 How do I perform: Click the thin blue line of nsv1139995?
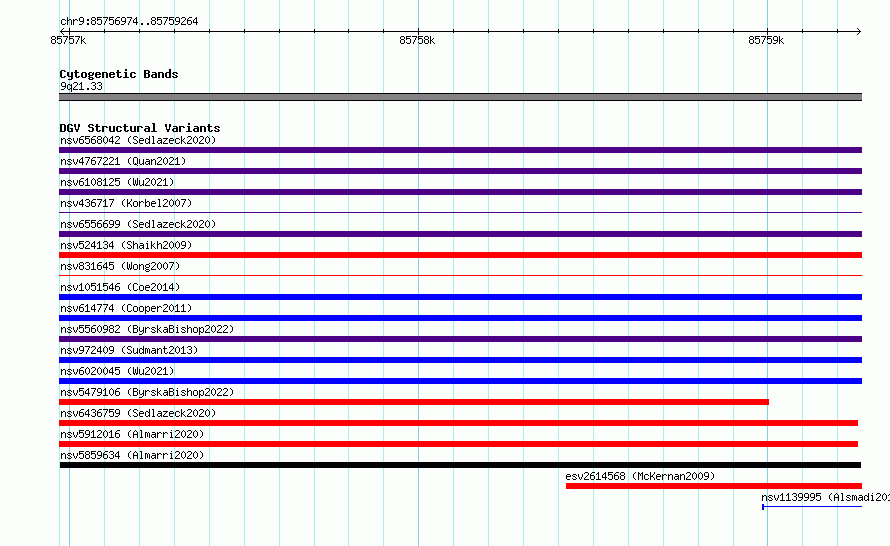[x=812, y=507]
